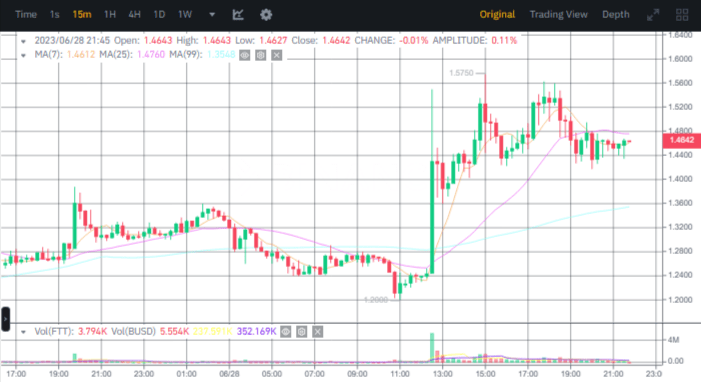
Task: Click the AMPLITUDE value 0.11%
Action: point(504,40)
